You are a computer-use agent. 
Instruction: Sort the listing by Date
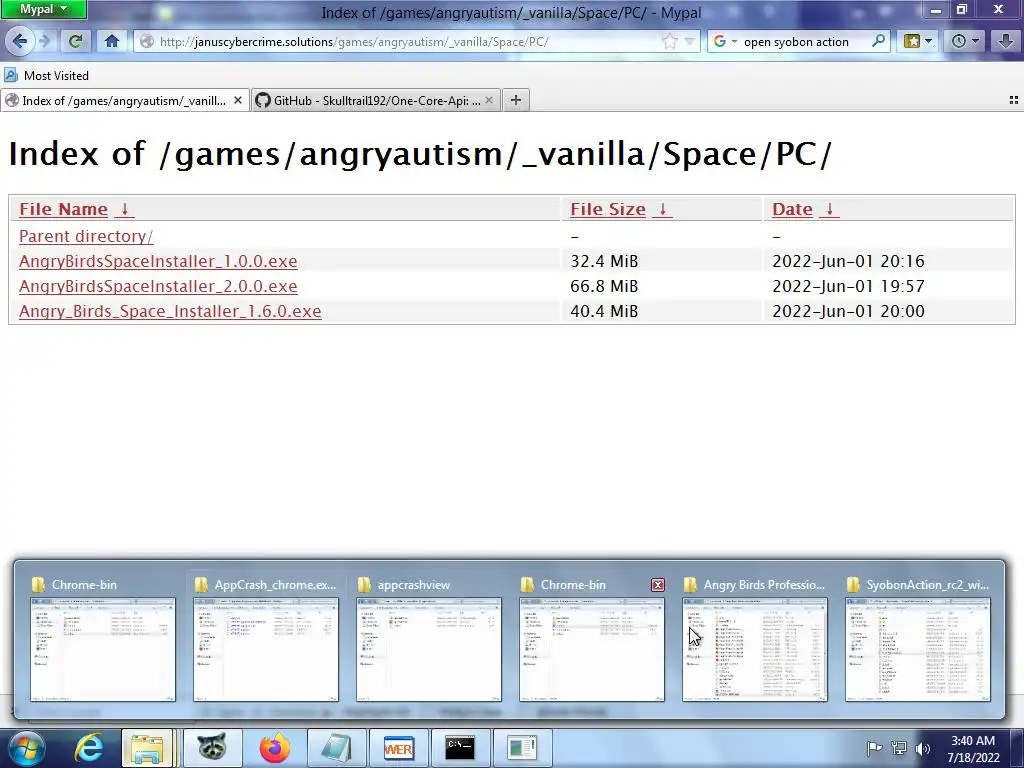click(x=792, y=209)
